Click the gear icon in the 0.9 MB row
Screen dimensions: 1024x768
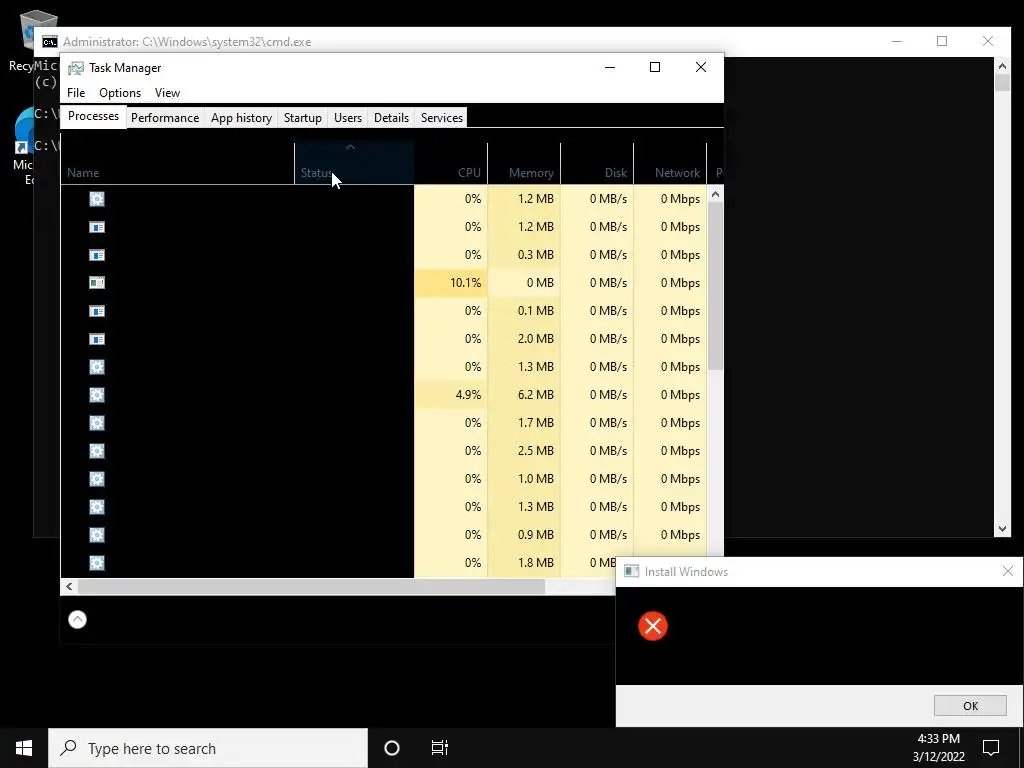97,535
